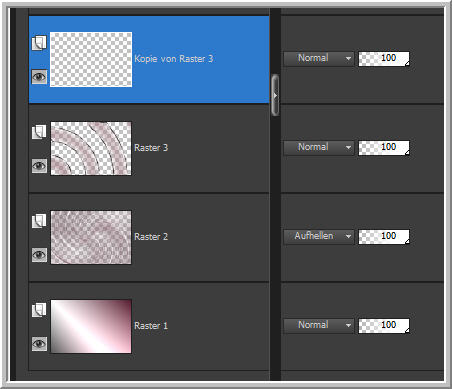The height and width of the screenshot is (389, 452).
Task: Hide the Kopie von Raster 3 layer
Action: (x=39, y=77)
